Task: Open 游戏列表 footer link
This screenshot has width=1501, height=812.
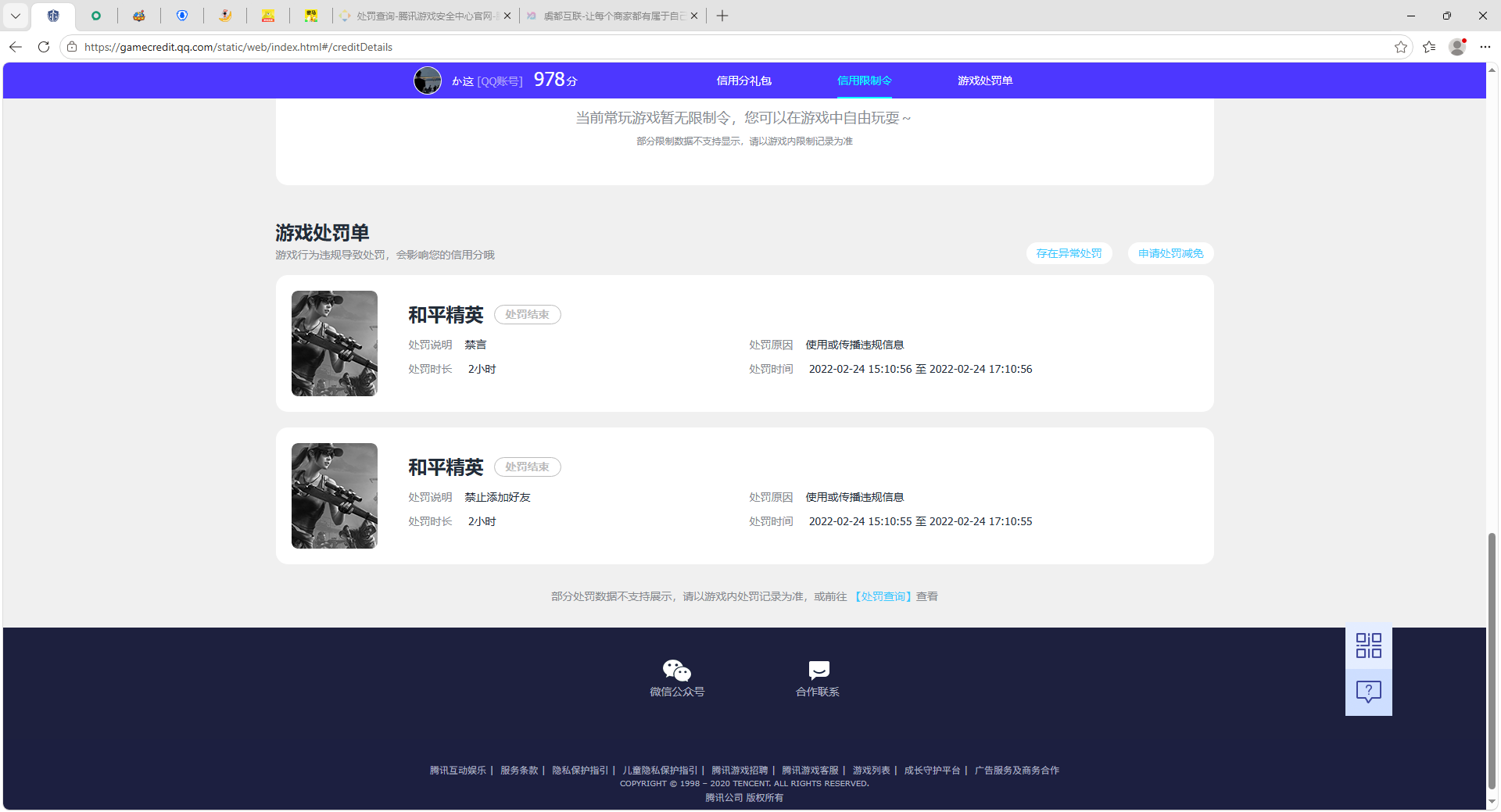Action: point(871,771)
